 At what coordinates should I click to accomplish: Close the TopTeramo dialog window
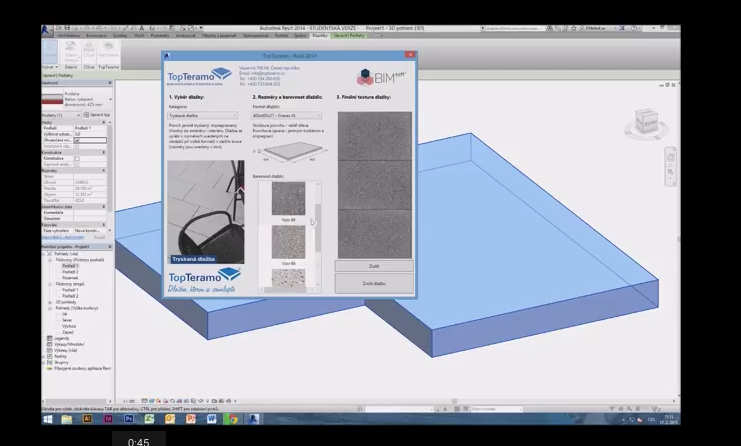click(410, 55)
